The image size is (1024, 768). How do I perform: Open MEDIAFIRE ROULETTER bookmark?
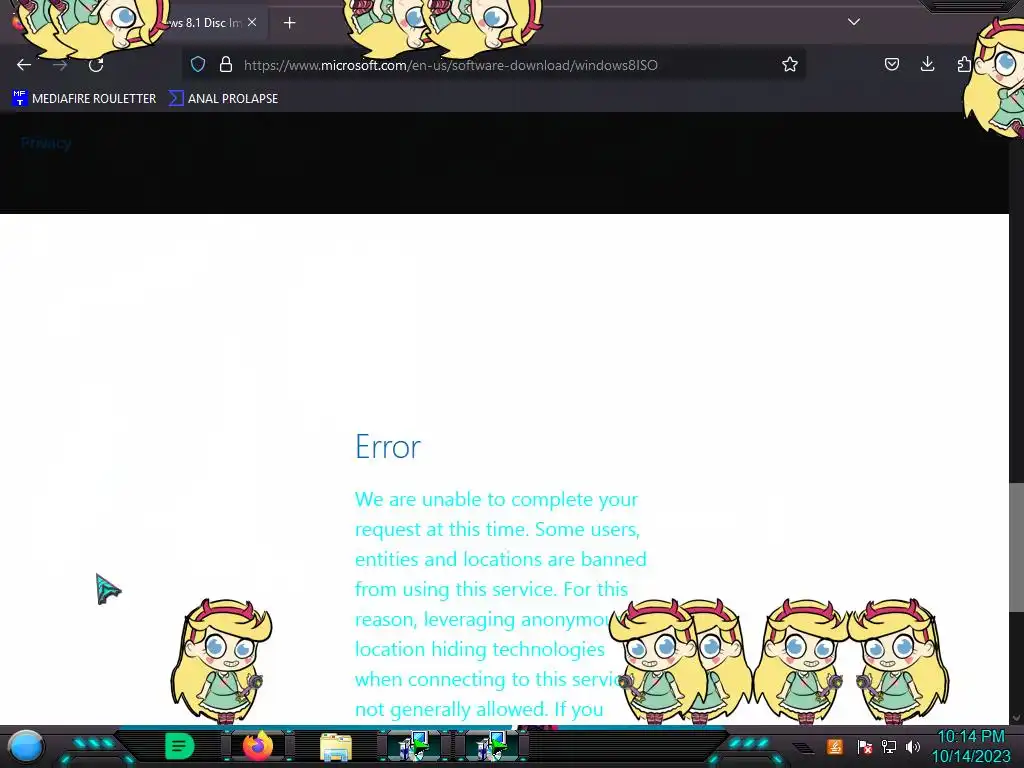pos(84,99)
